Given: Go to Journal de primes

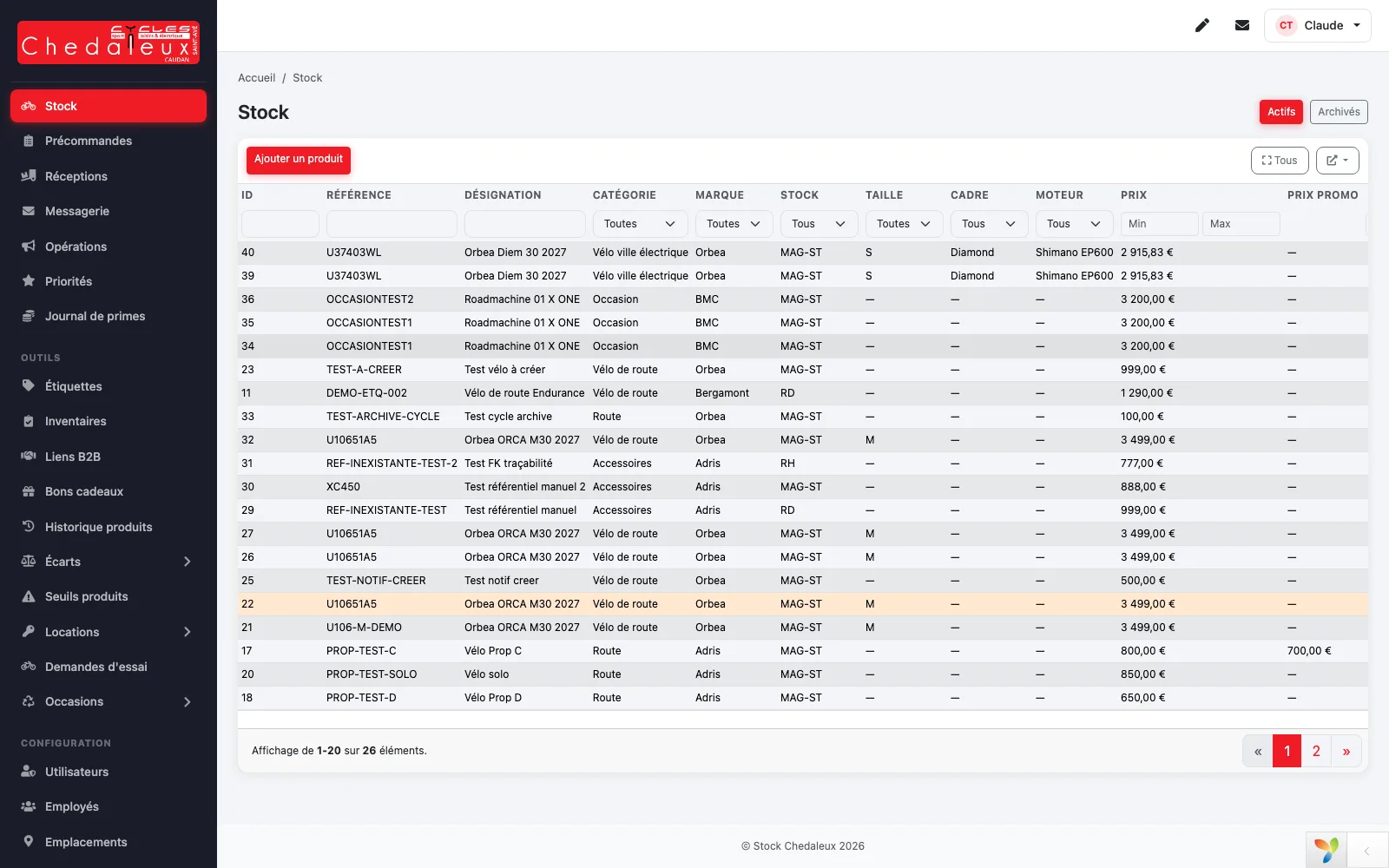Looking at the screenshot, I should click(x=109, y=316).
